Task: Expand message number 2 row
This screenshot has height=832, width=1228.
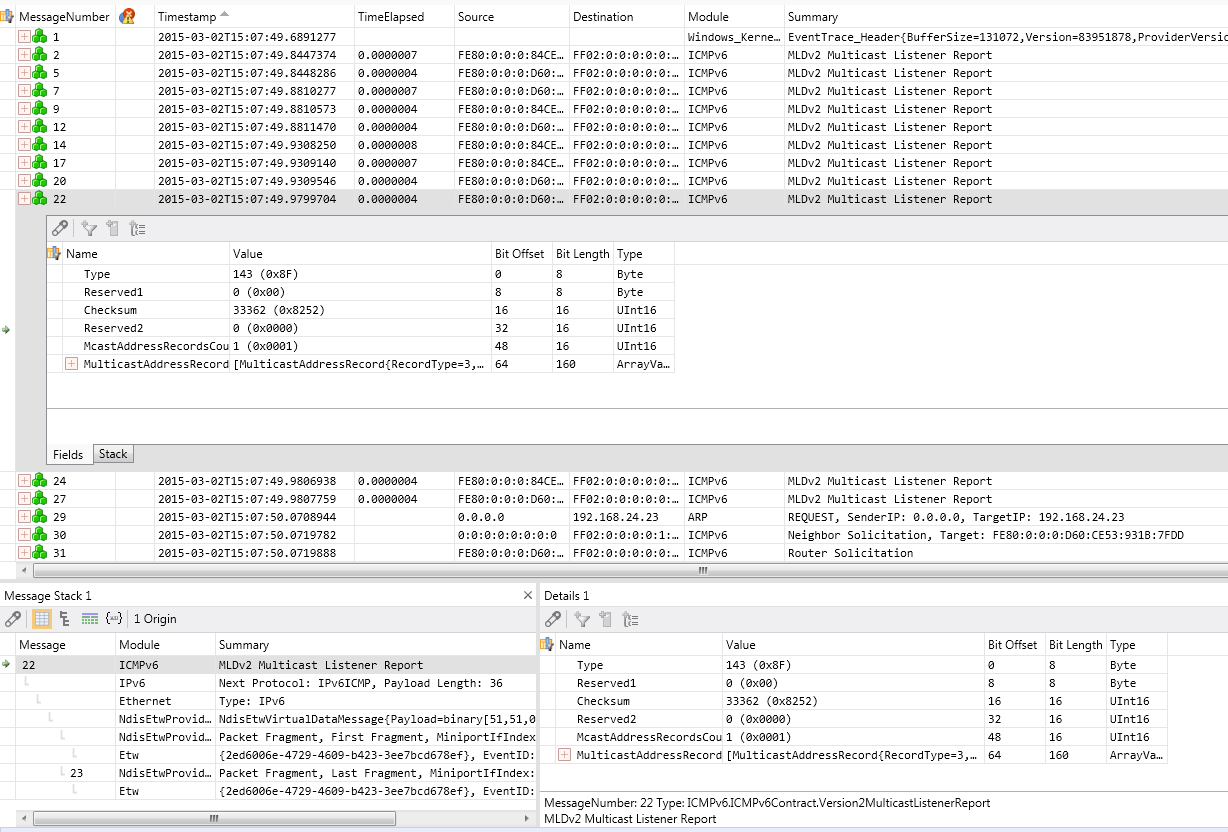Action: point(24,55)
